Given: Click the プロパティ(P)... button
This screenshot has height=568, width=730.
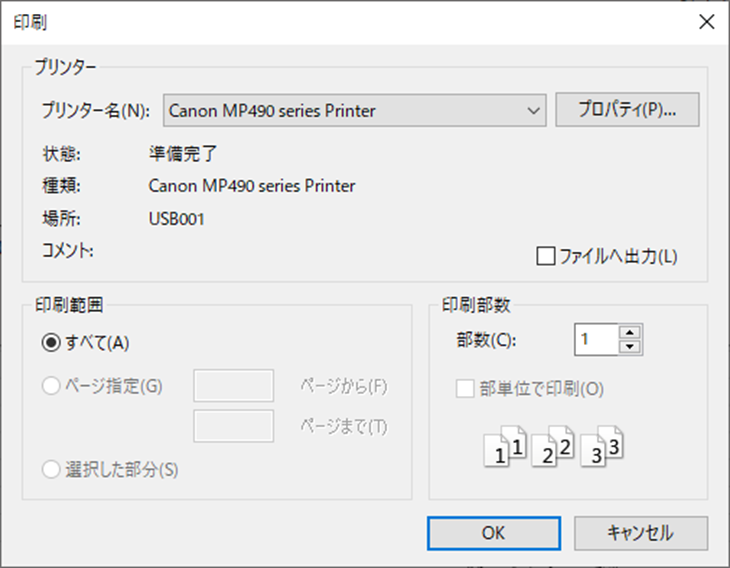Looking at the screenshot, I should pos(627,109).
